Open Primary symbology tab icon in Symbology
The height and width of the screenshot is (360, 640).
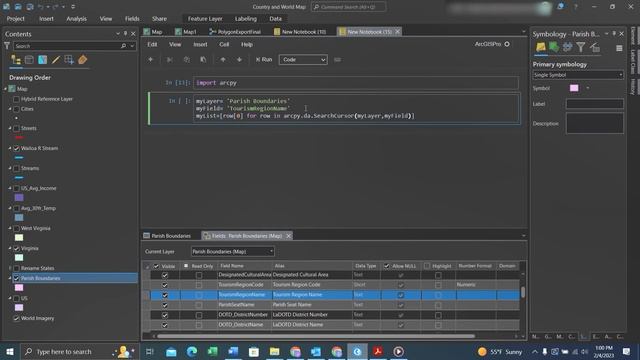point(540,47)
